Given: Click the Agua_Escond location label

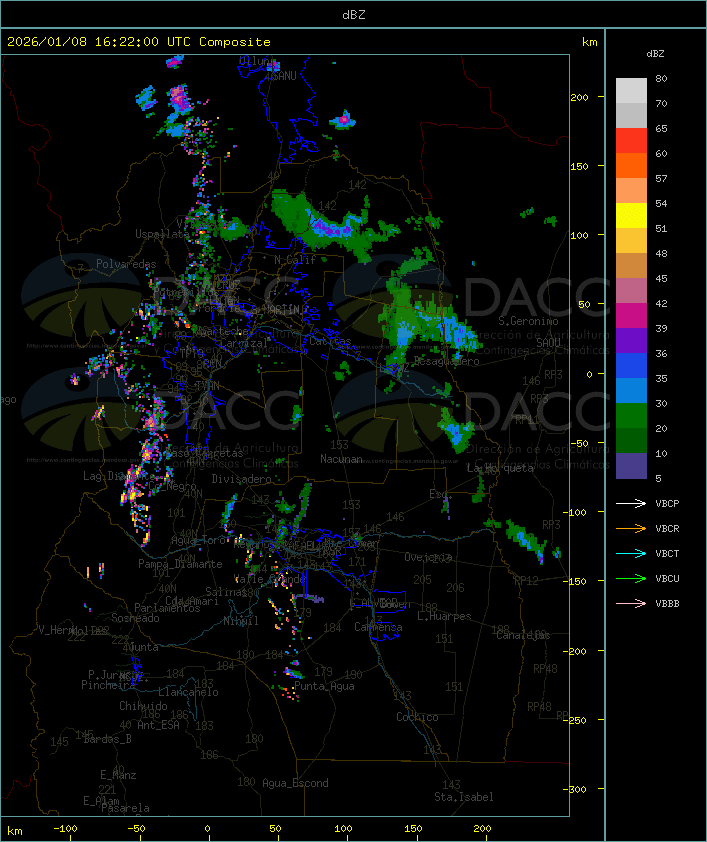Looking at the screenshot, I should (x=295, y=783).
